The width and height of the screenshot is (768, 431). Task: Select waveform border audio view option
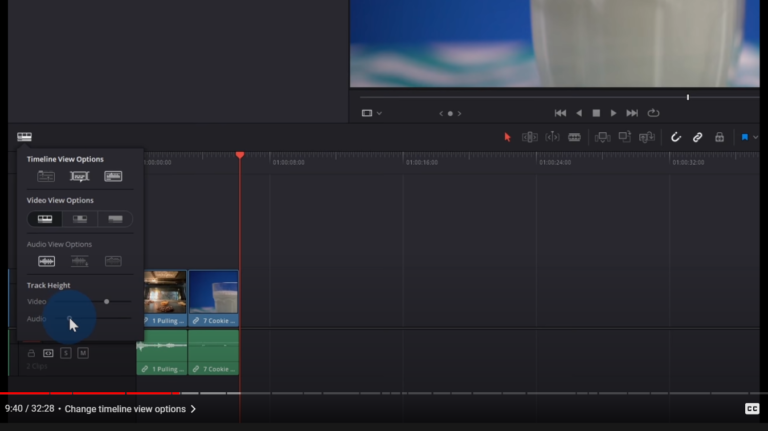tap(113, 261)
